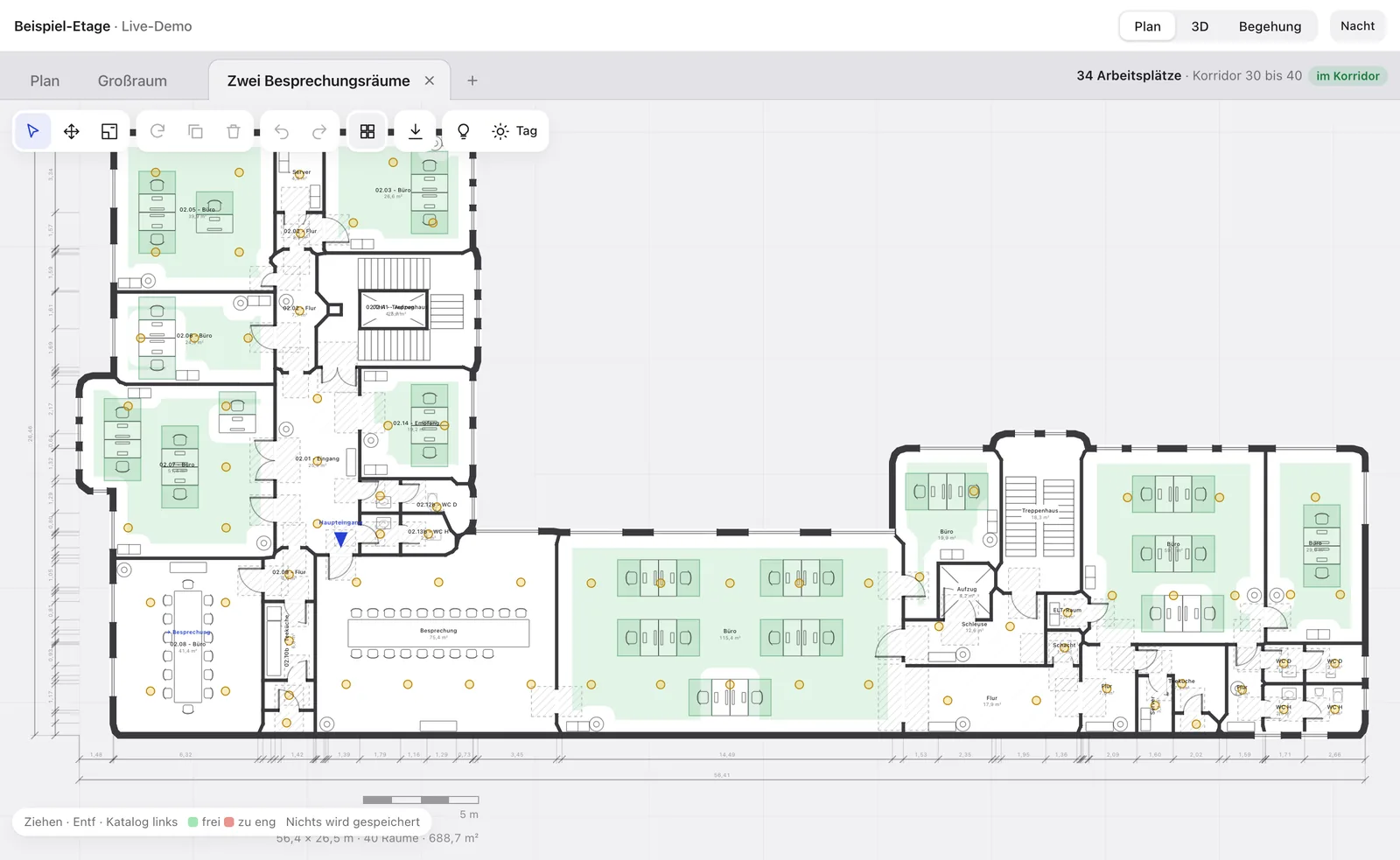The image size is (1400, 860).
Task: Switch to Begehung walkthrough mode
Action: (1270, 26)
